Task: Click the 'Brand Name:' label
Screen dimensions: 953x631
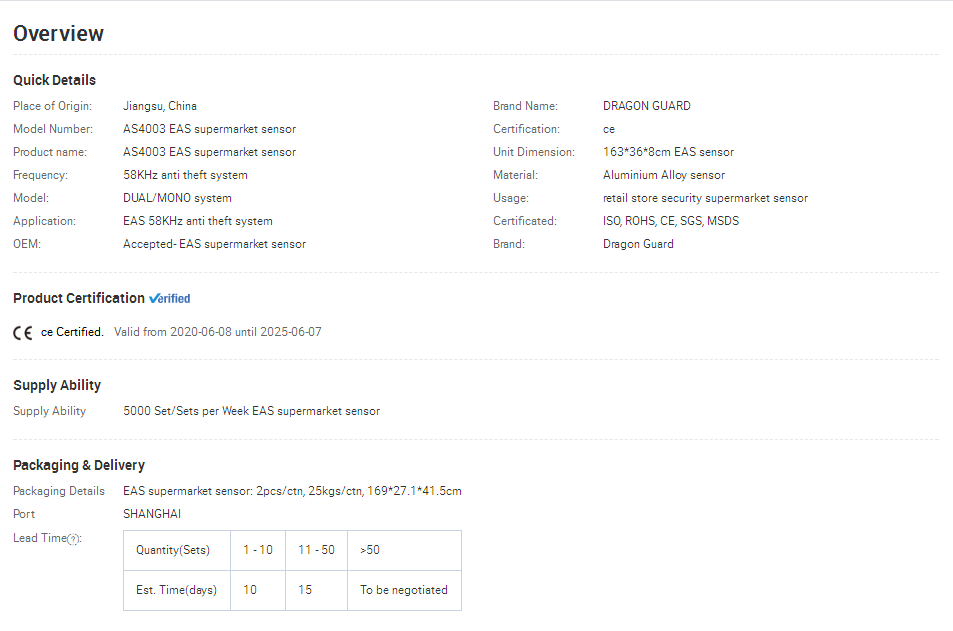Action: coord(525,106)
